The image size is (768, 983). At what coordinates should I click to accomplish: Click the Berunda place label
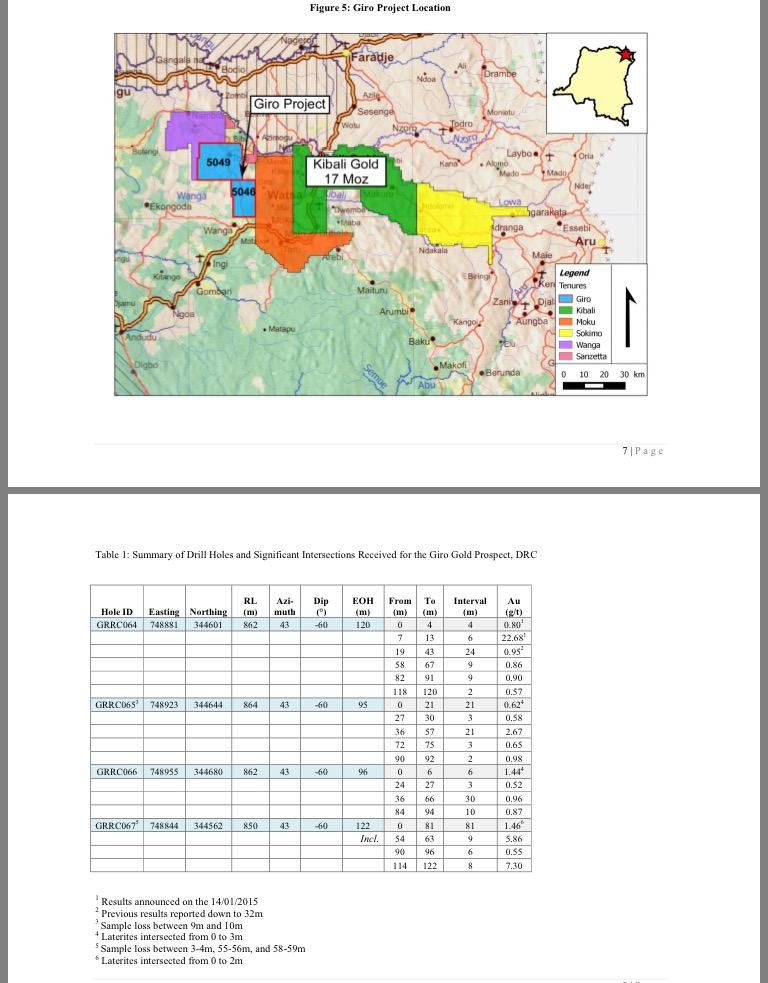pyautogui.click(x=503, y=372)
